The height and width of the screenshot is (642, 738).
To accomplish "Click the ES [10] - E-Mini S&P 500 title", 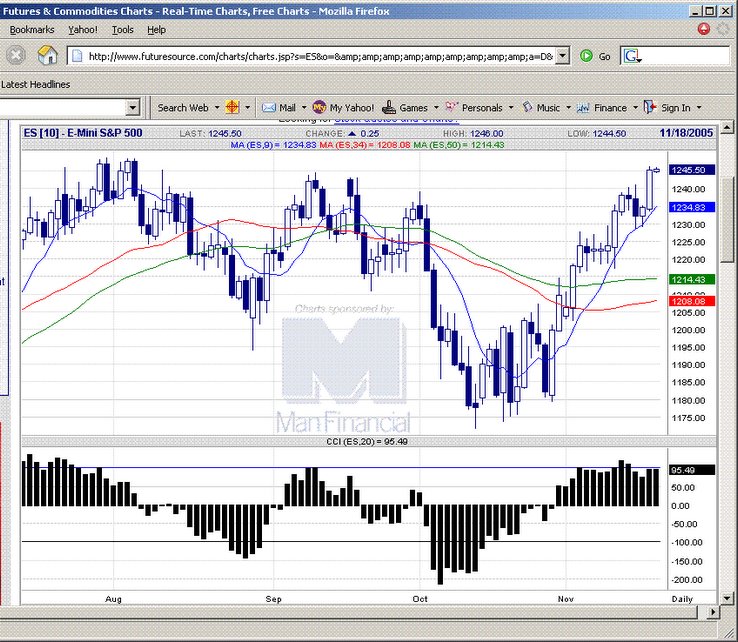I will tap(83, 133).
